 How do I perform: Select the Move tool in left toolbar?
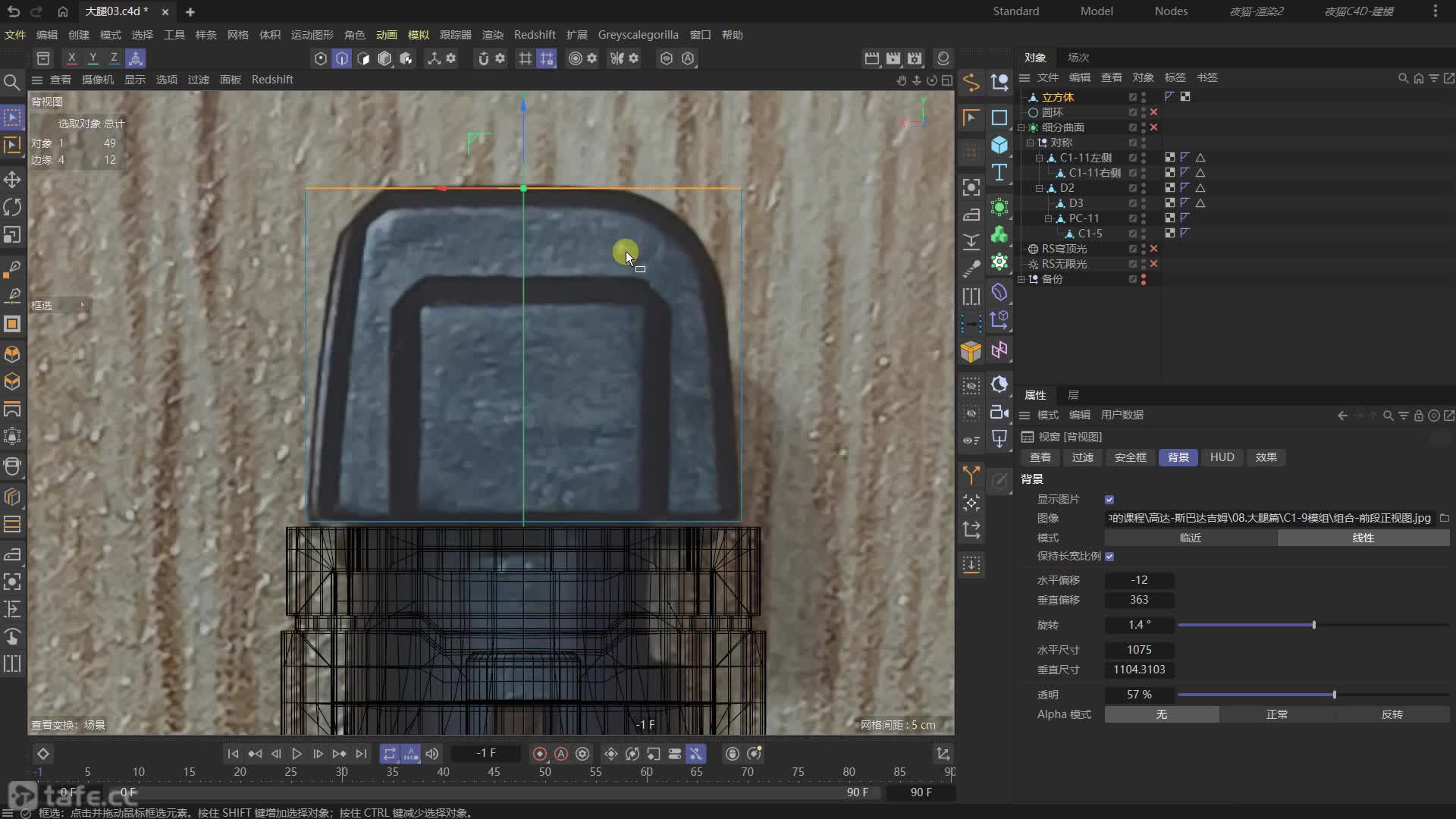point(12,180)
